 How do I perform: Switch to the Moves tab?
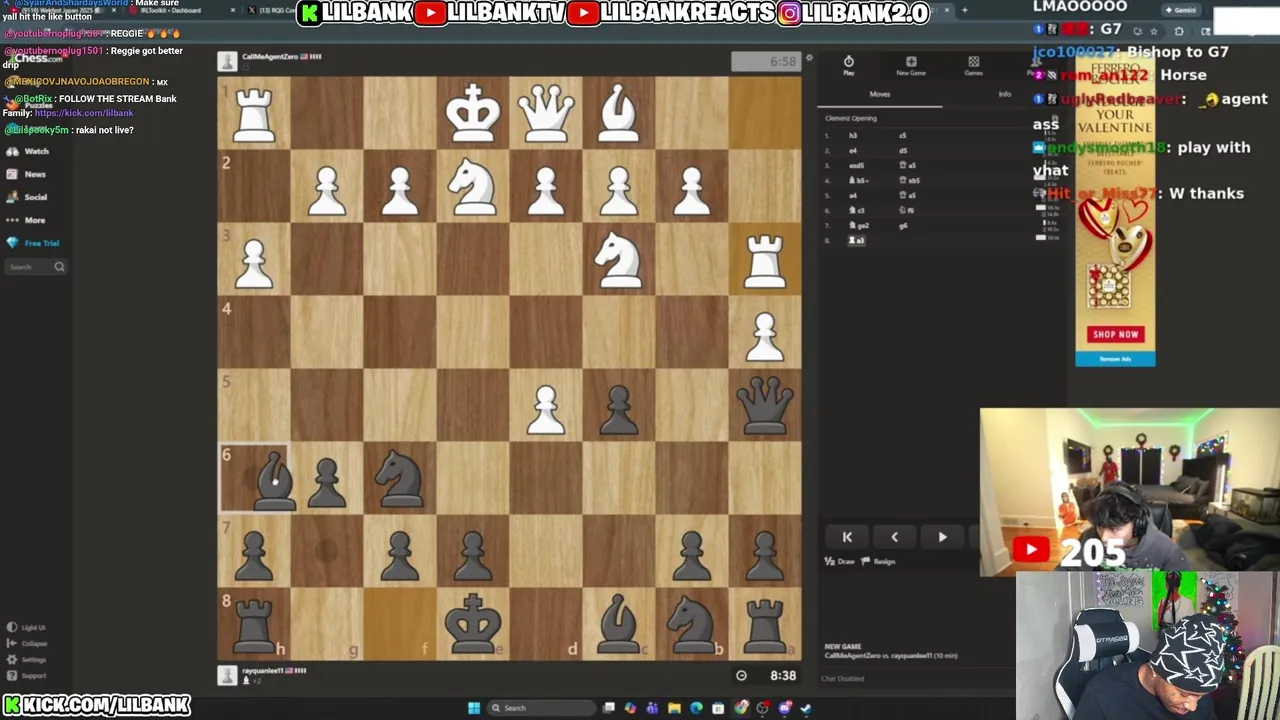880,94
